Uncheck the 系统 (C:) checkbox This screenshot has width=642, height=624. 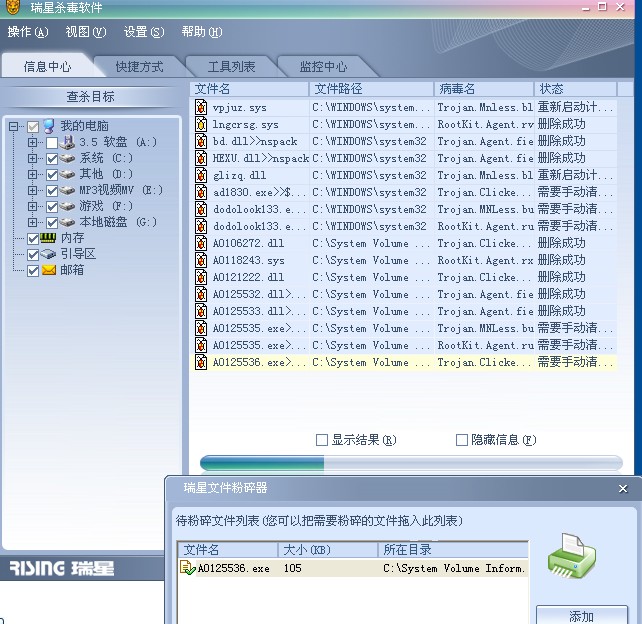pyautogui.click(x=52, y=159)
